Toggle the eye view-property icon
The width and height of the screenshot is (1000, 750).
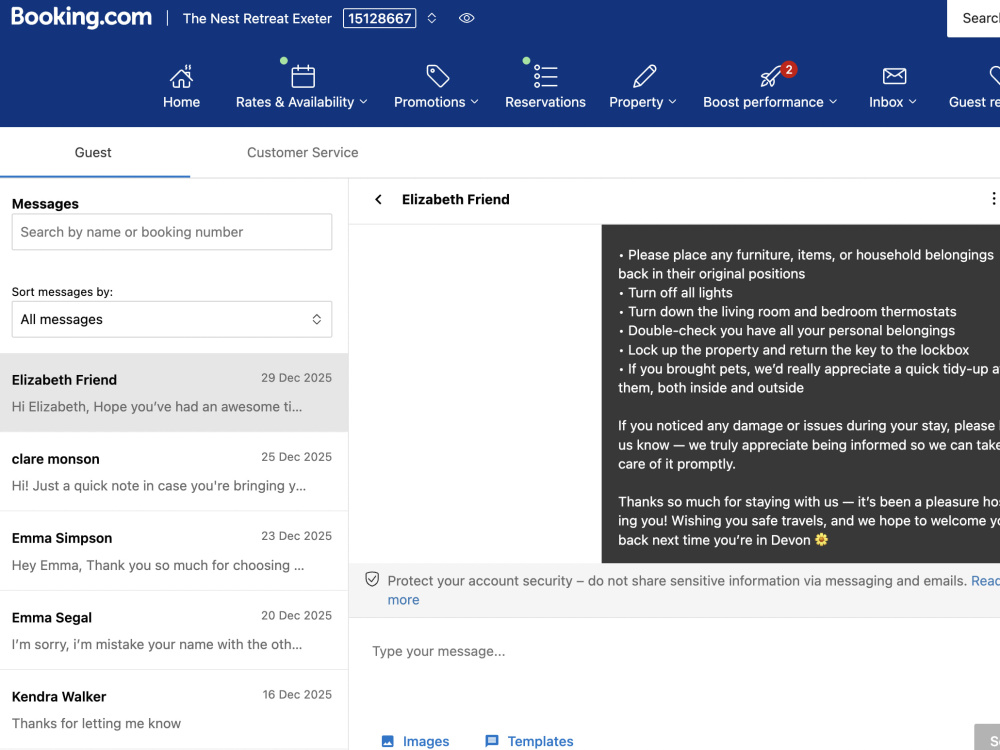click(467, 18)
